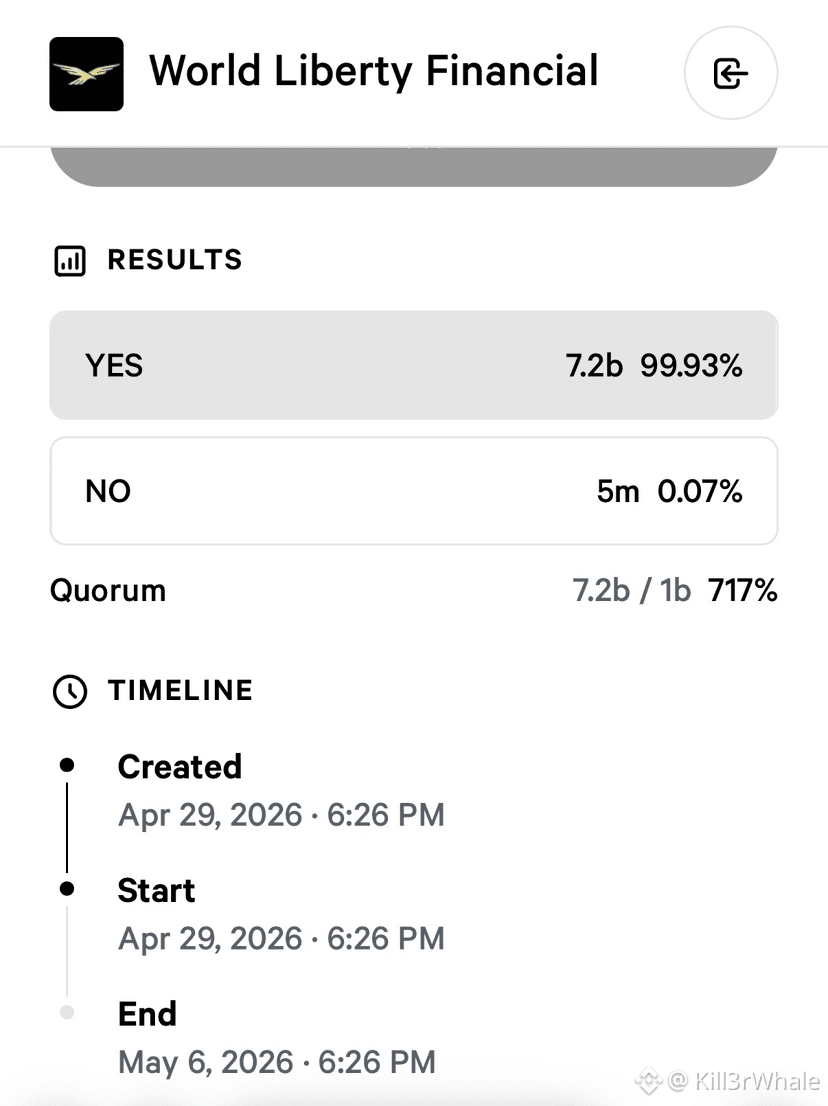Screen dimensions: 828x1106
Task: Click the End date May 6, 2026
Action: (206, 1062)
